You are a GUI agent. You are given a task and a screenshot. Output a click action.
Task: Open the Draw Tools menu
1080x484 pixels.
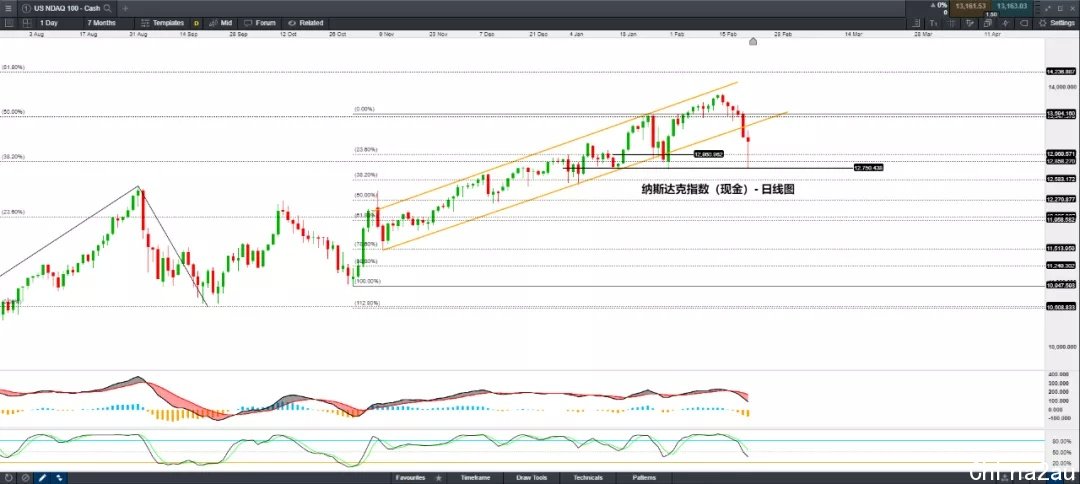[530, 477]
